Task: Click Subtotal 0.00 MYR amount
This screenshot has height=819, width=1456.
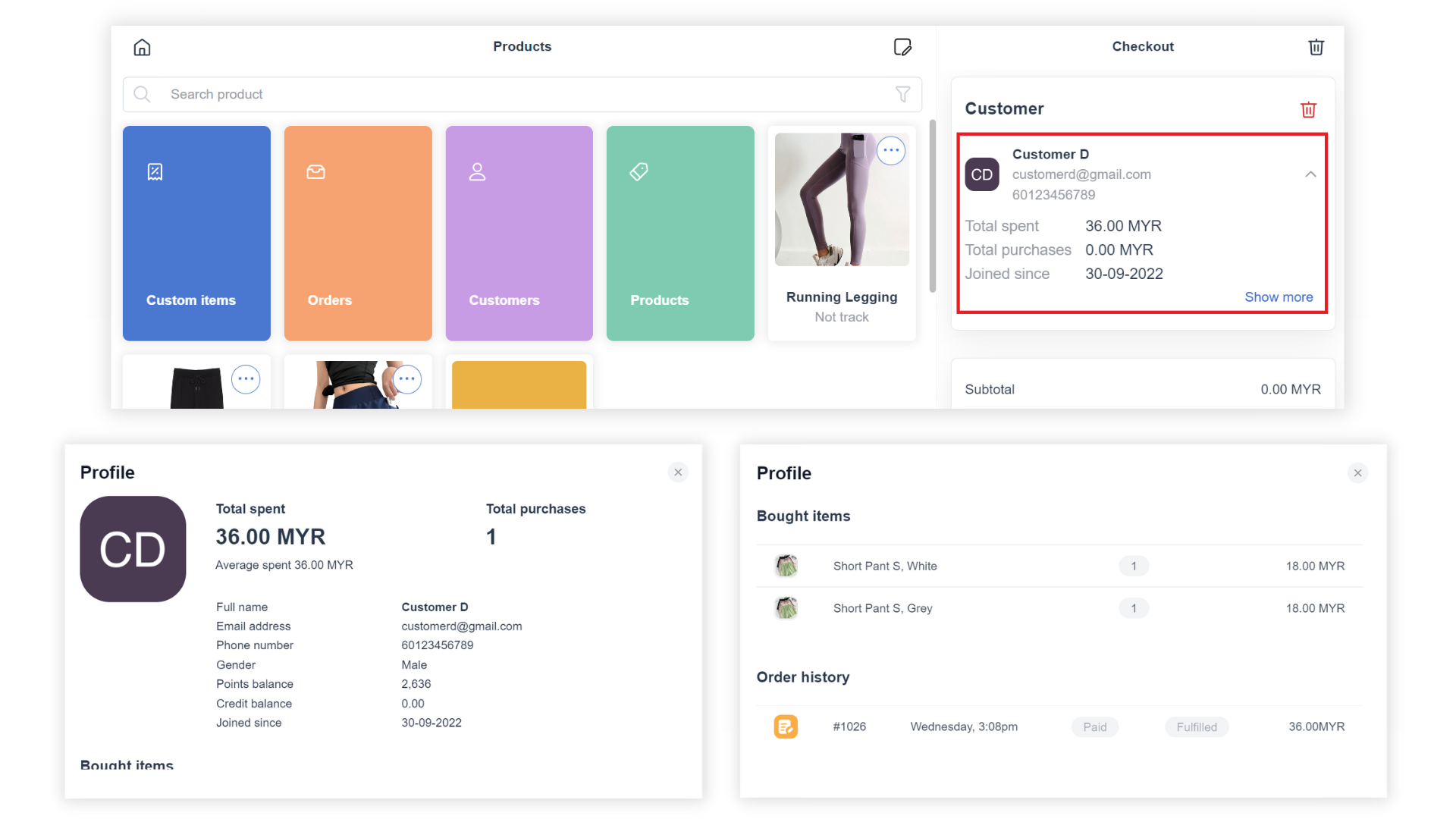Action: click(x=1291, y=389)
